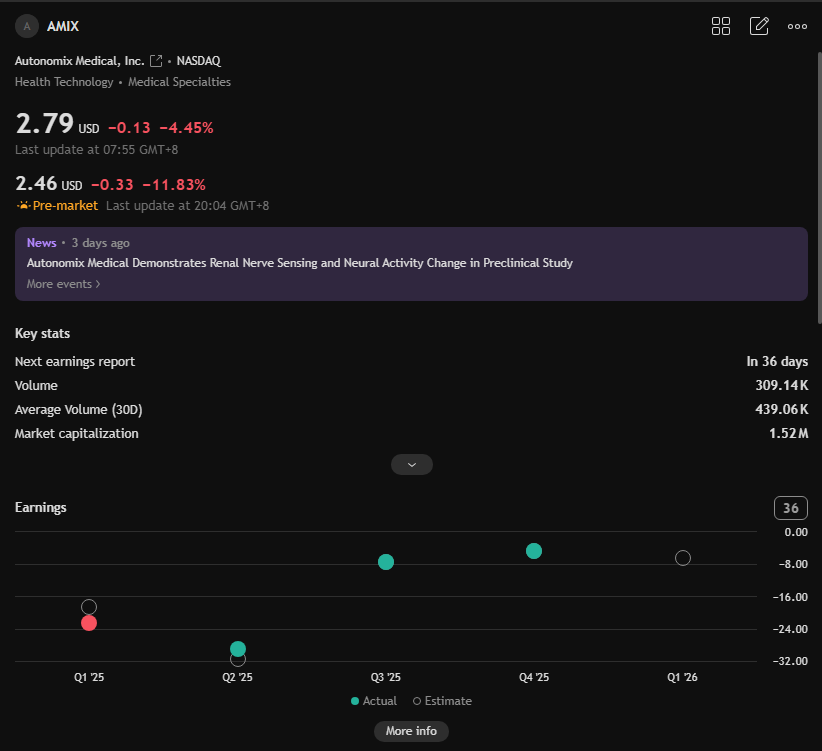Click the Q2 '25 axis label
822x751 pixels.
point(237,677)
